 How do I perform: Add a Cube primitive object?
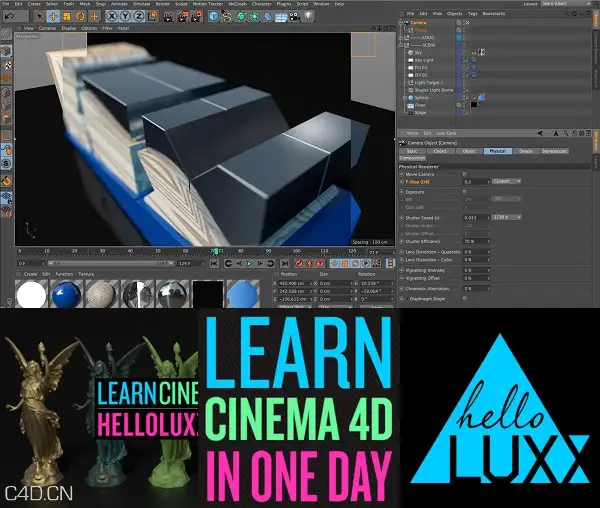(214, 16)
